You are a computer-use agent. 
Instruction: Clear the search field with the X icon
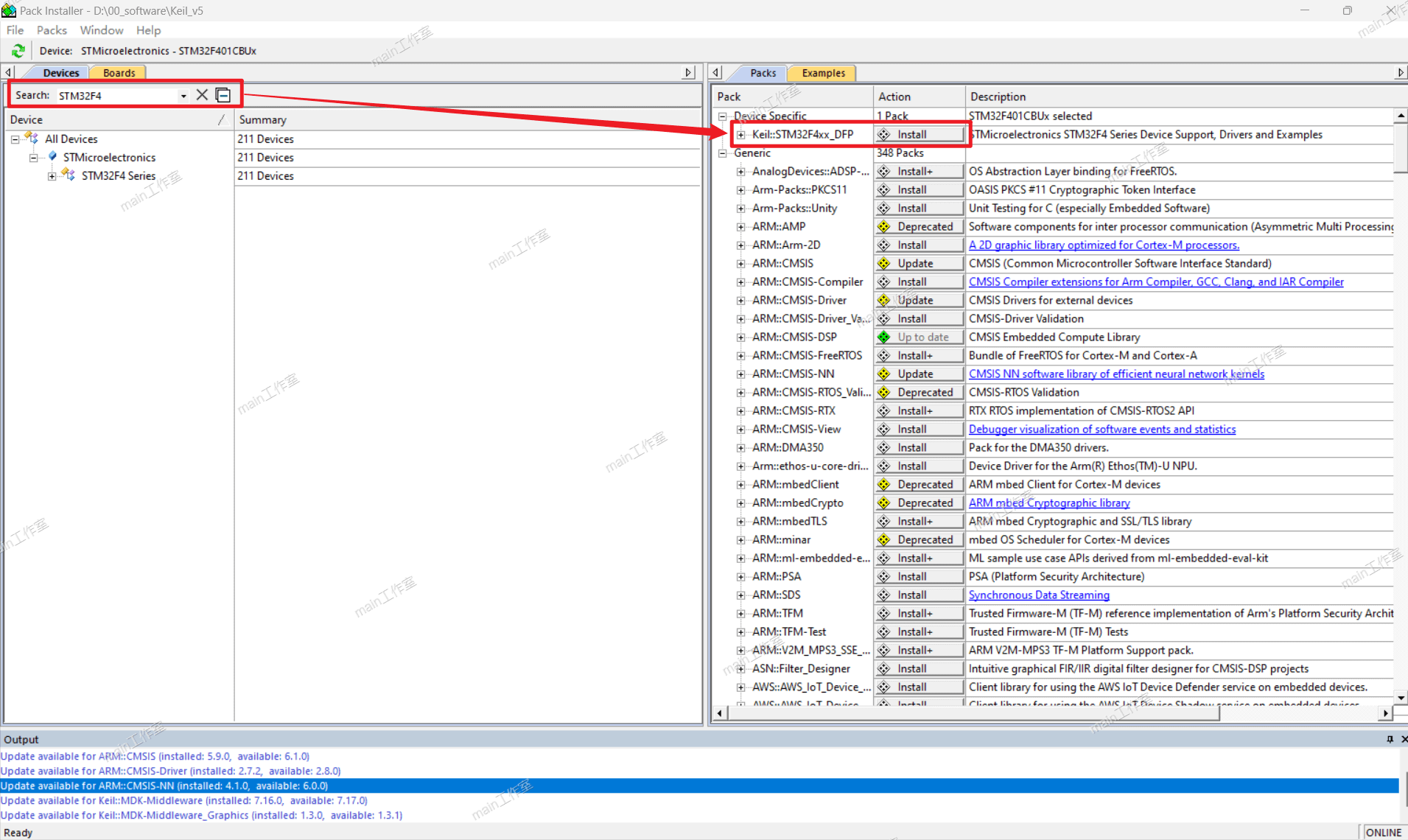pyautogui.click(x=202, y=95)
